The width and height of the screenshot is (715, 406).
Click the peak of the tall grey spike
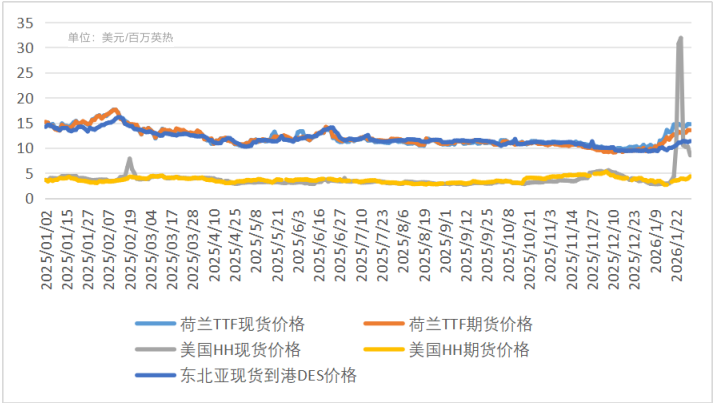pos(680,39)
